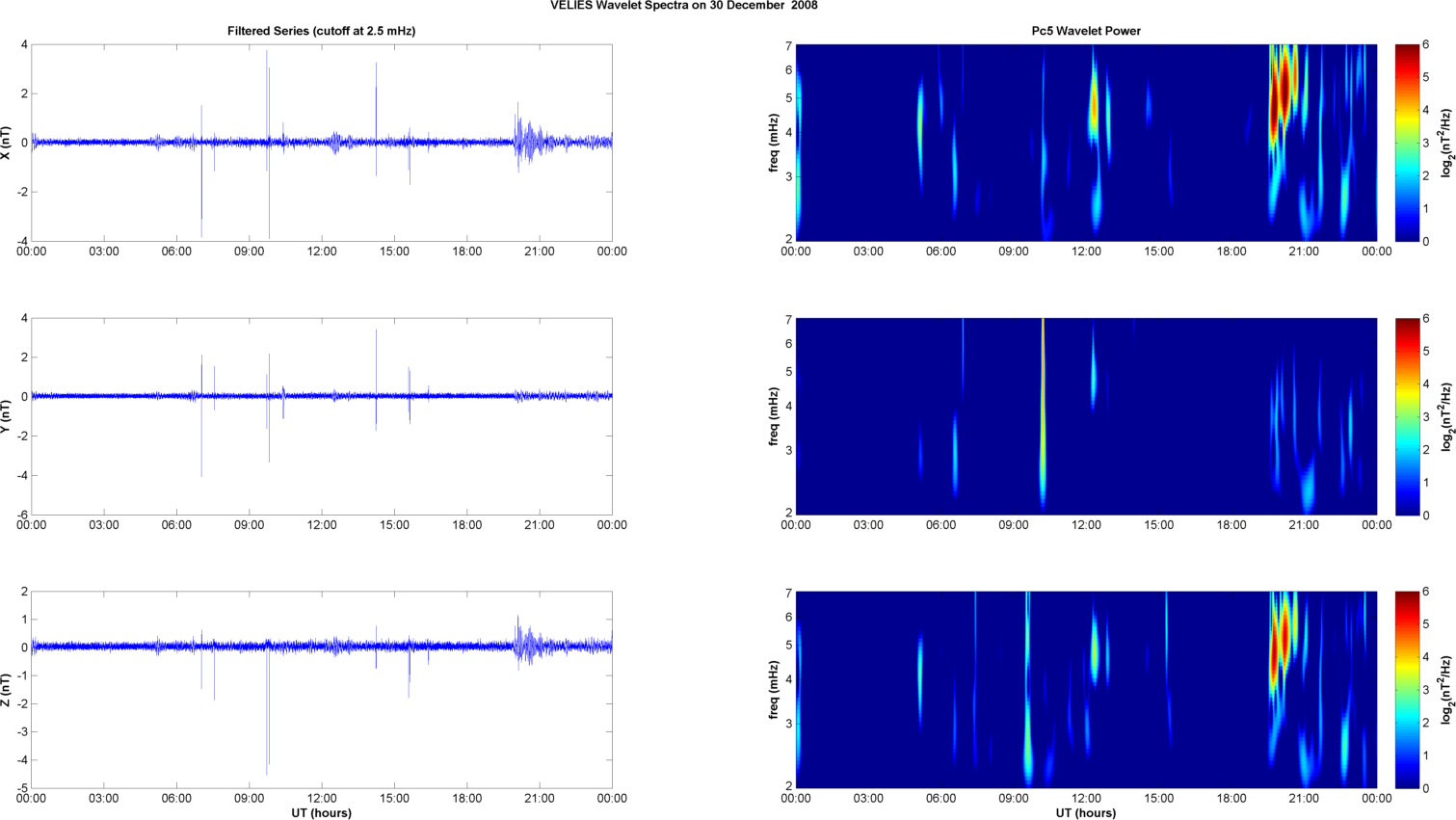Click the top wavelet panel's "freq (mHz)" label
Screen dimensions: 1456x820
pos(773,143)
